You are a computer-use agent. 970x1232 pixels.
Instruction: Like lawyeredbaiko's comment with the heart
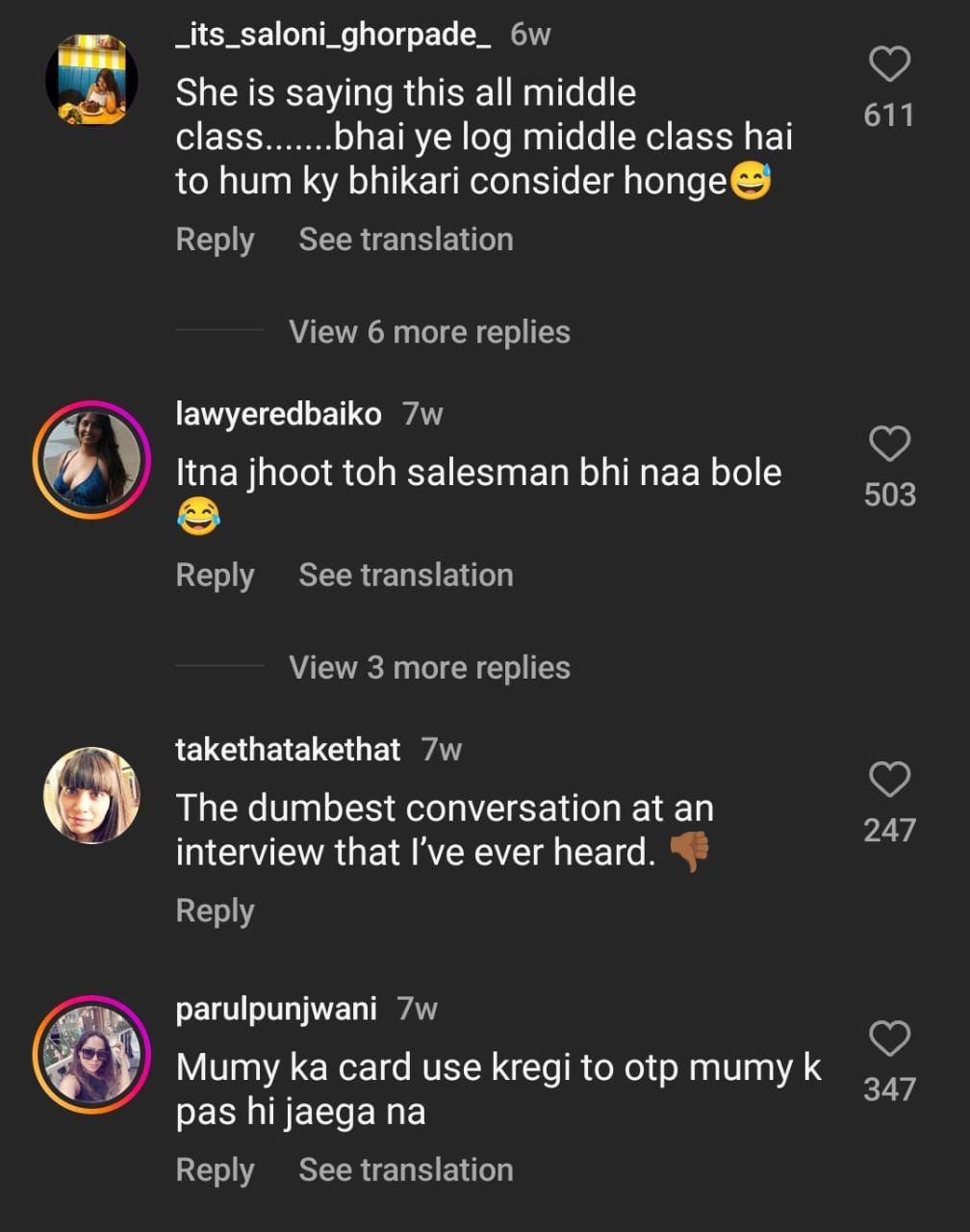(x=889, y=444)
